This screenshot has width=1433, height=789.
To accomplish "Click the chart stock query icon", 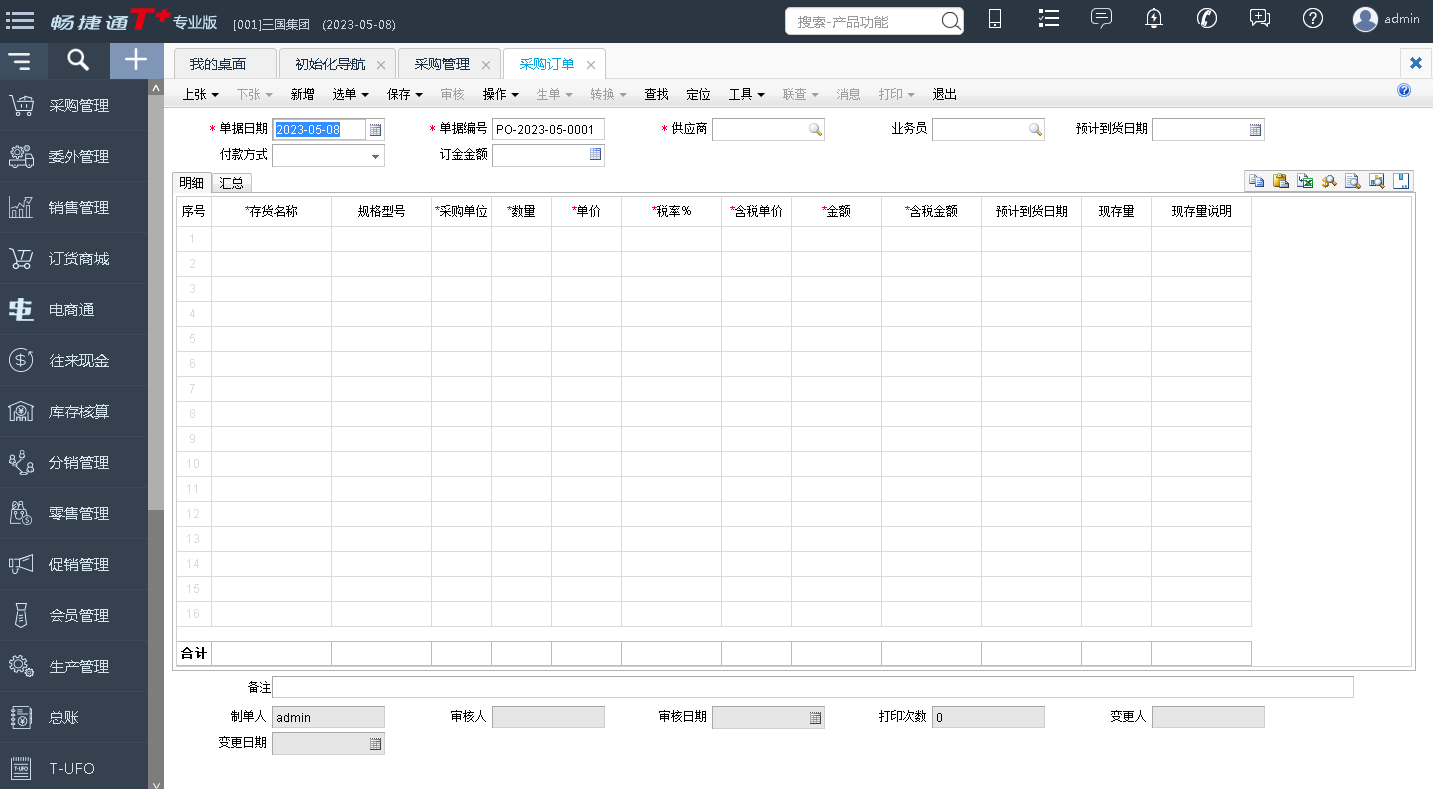I will 1377,181.
